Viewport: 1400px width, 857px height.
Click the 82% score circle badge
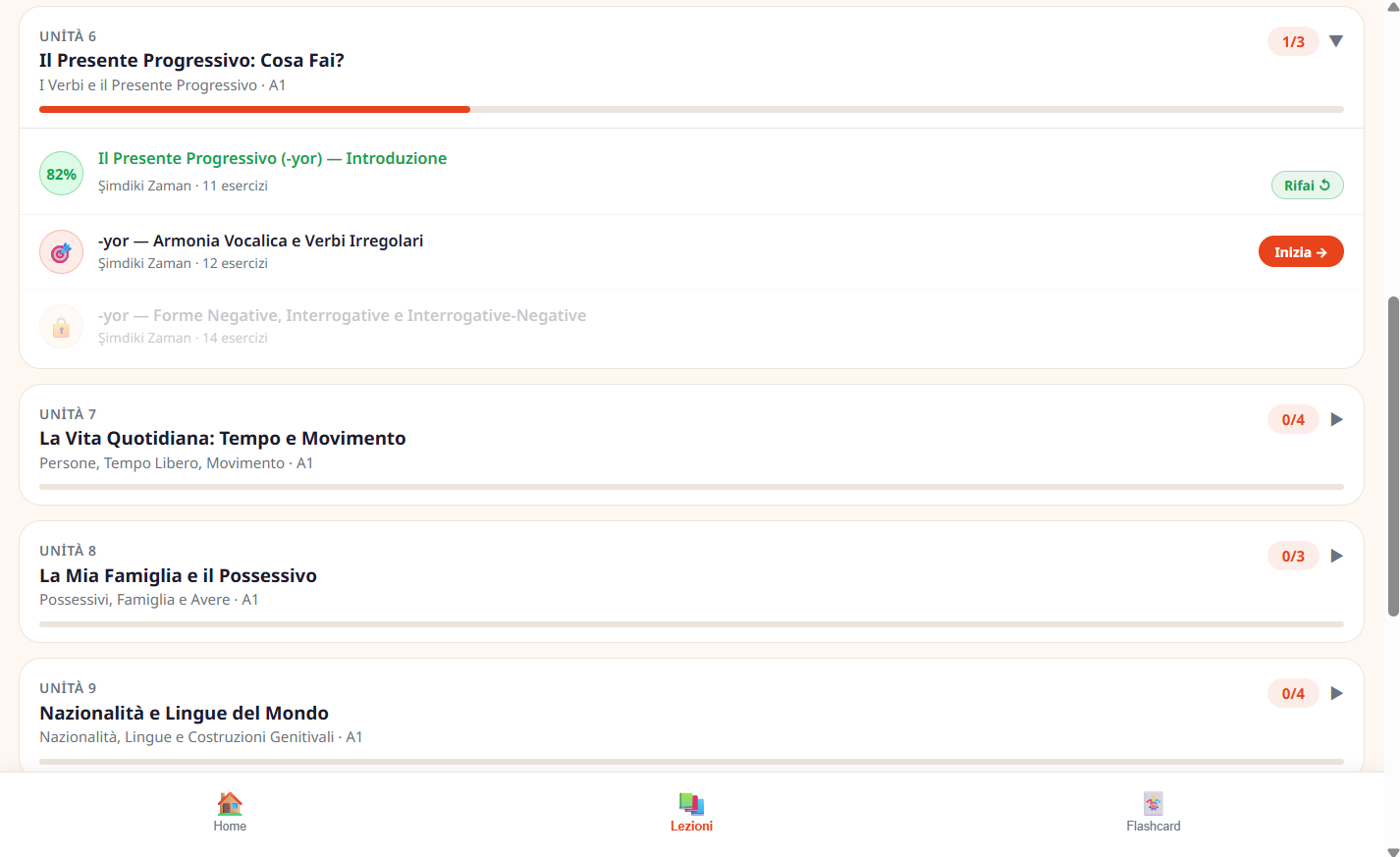tap(61, 174)
